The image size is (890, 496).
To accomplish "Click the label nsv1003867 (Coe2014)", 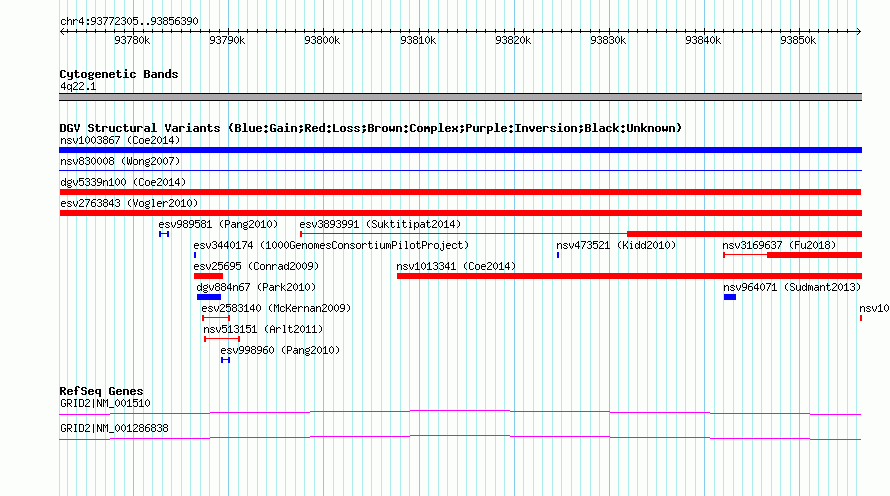I will [120, 140].
